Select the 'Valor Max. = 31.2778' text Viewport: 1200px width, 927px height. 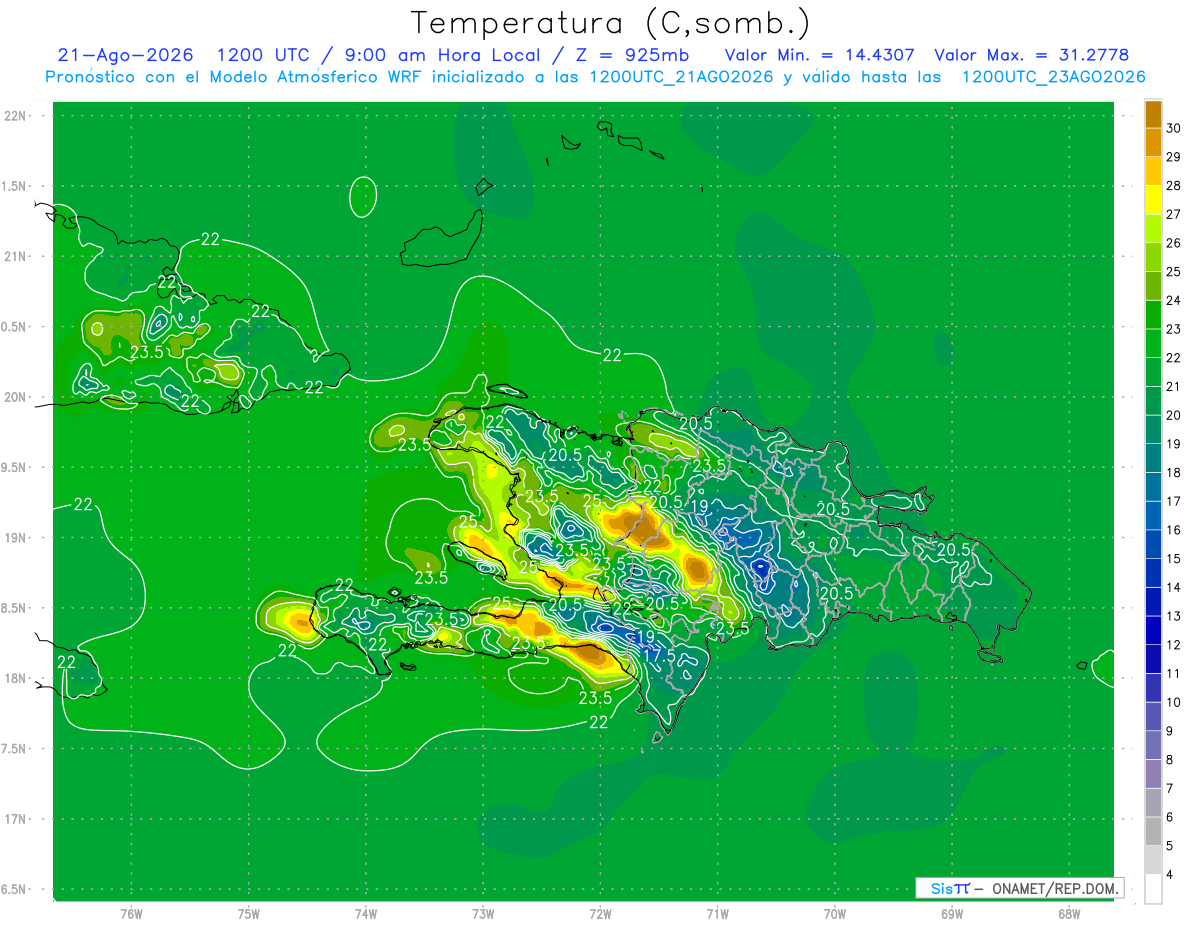click(x=1032, y=56)
